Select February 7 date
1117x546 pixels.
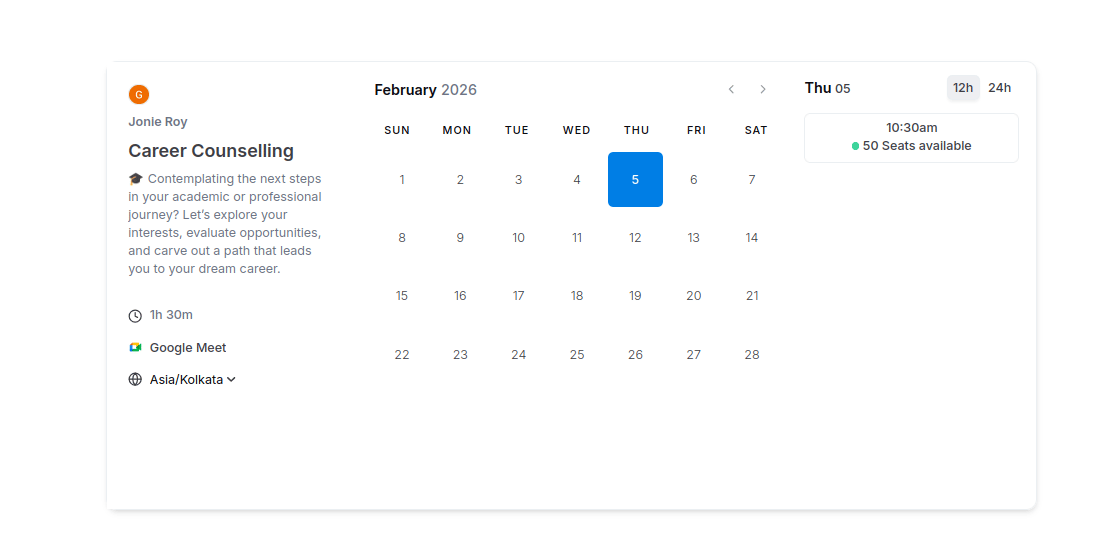click(752, 180)
